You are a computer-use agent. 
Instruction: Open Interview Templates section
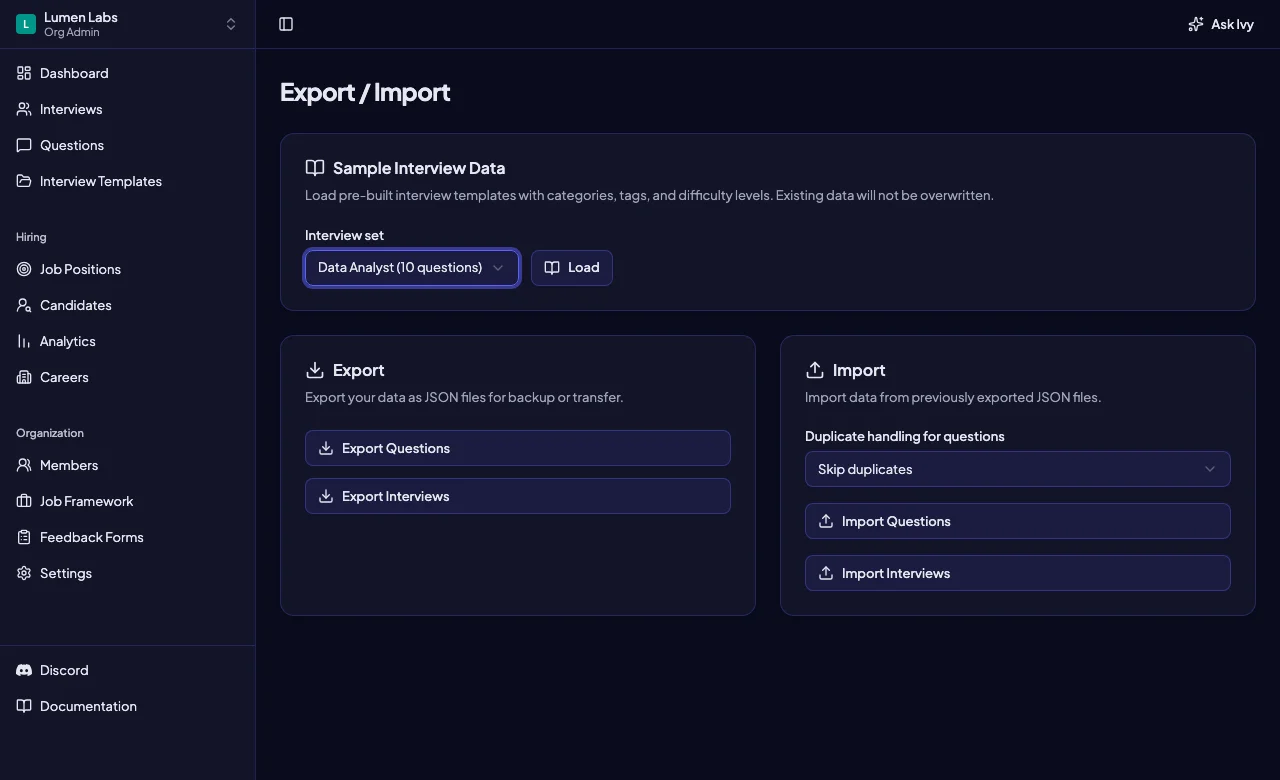pyautogui.click(x=128, y=181)
